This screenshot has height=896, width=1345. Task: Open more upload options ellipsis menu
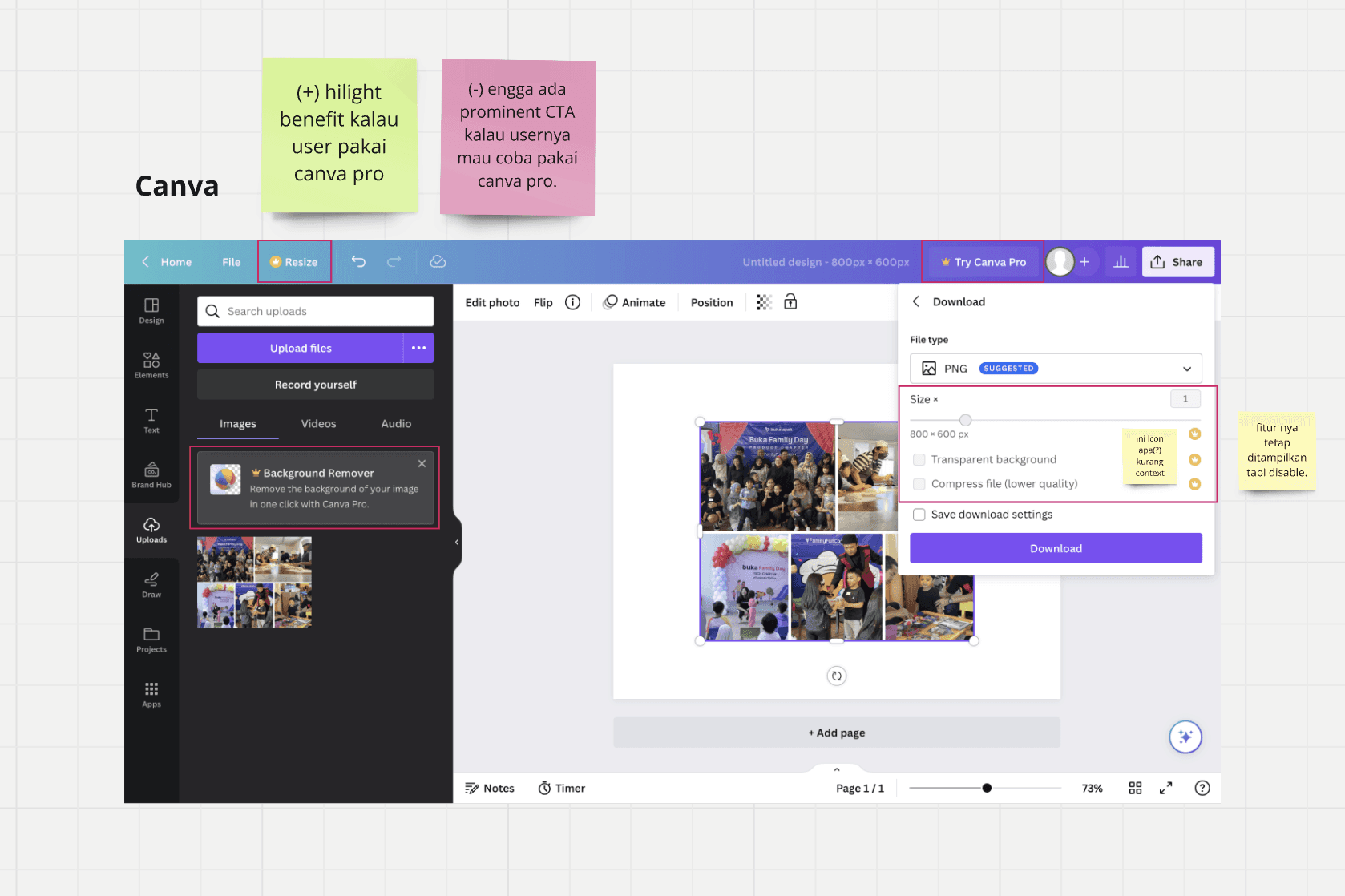tap(418, 348)
